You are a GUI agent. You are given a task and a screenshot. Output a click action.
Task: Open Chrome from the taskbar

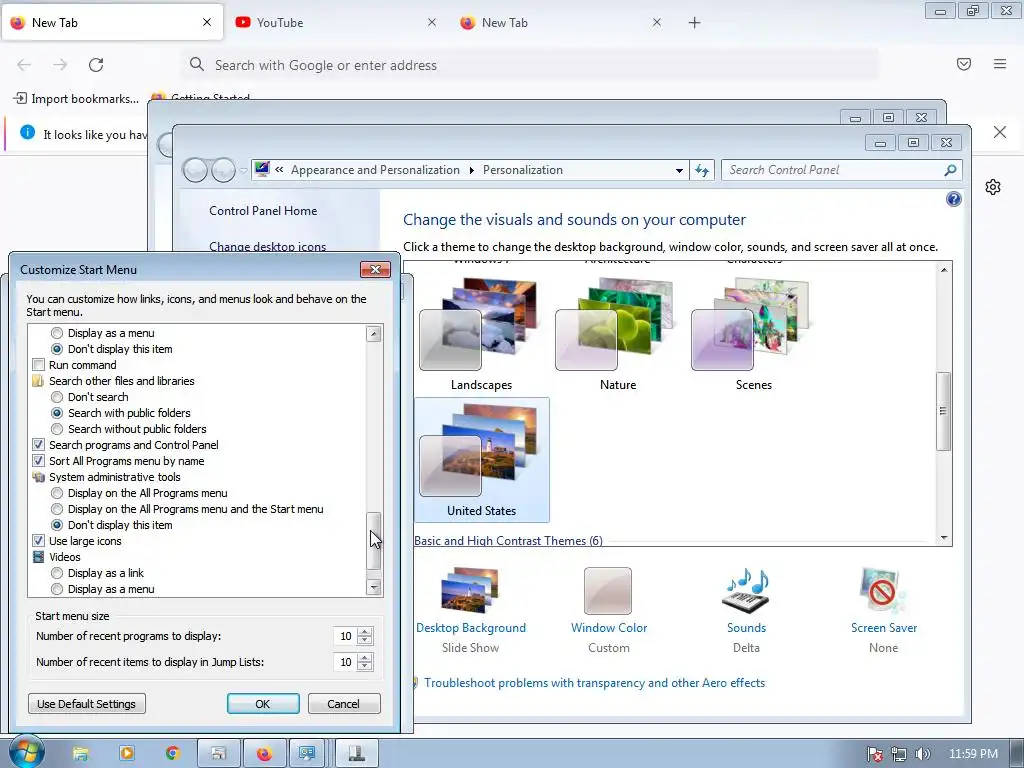pyautogui.click(x=172, y=754)
